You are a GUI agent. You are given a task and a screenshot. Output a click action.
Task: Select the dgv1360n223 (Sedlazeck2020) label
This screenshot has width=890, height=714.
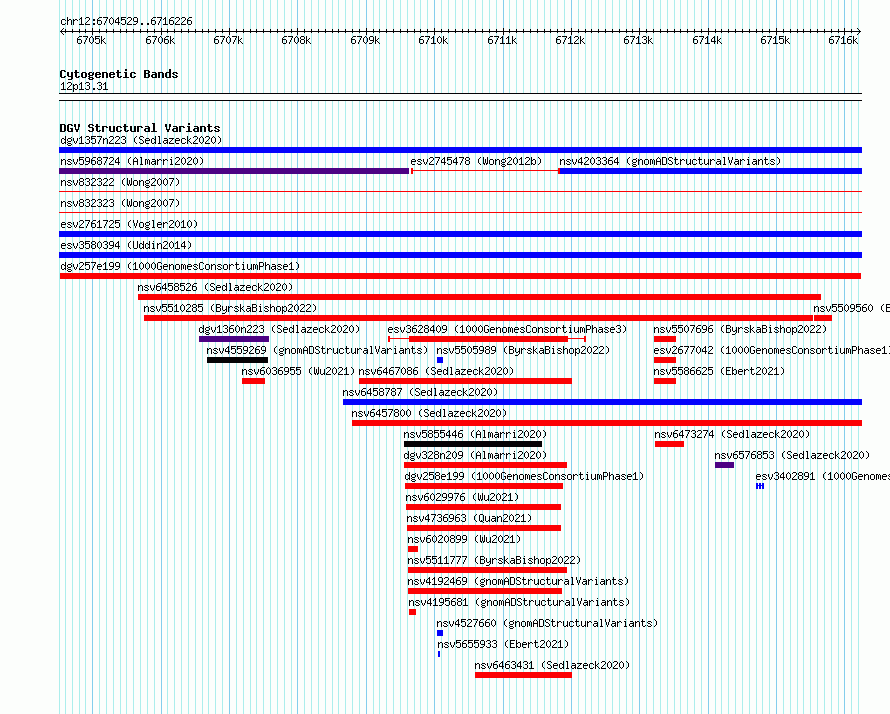pyautogui.click(x=279, y=329)
